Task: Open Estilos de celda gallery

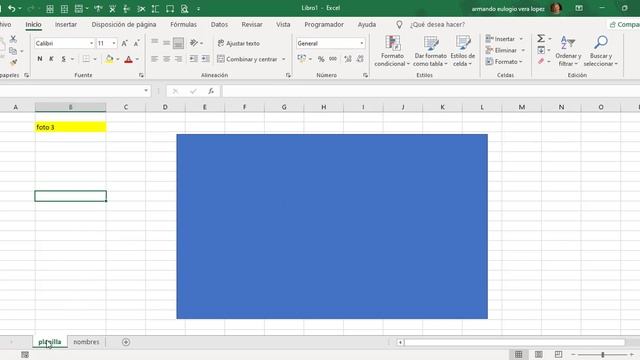Action: tap(462, 51)
